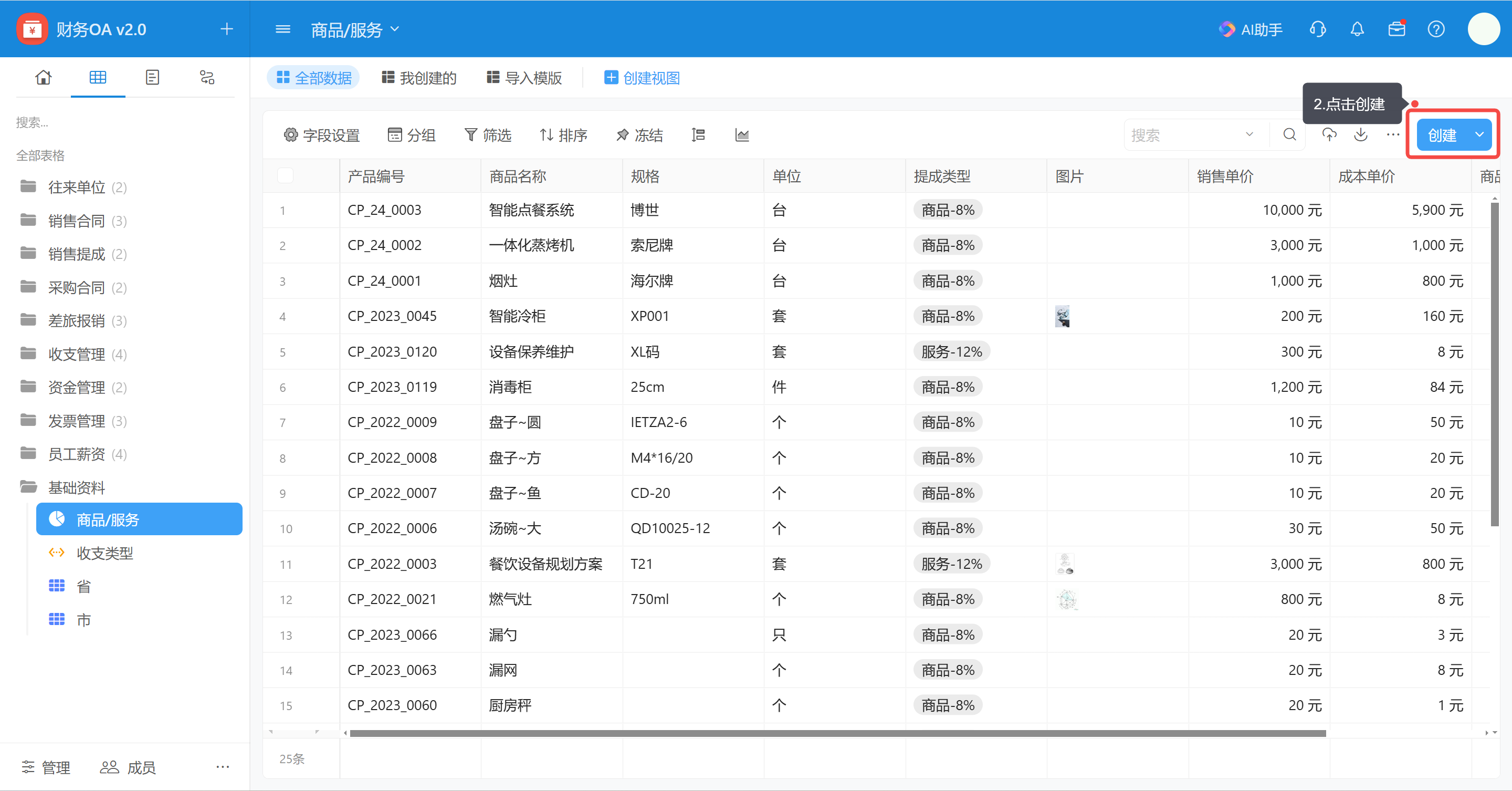
Task: Click the row height icon in toolbar
Action: click(x=698, y=135)
